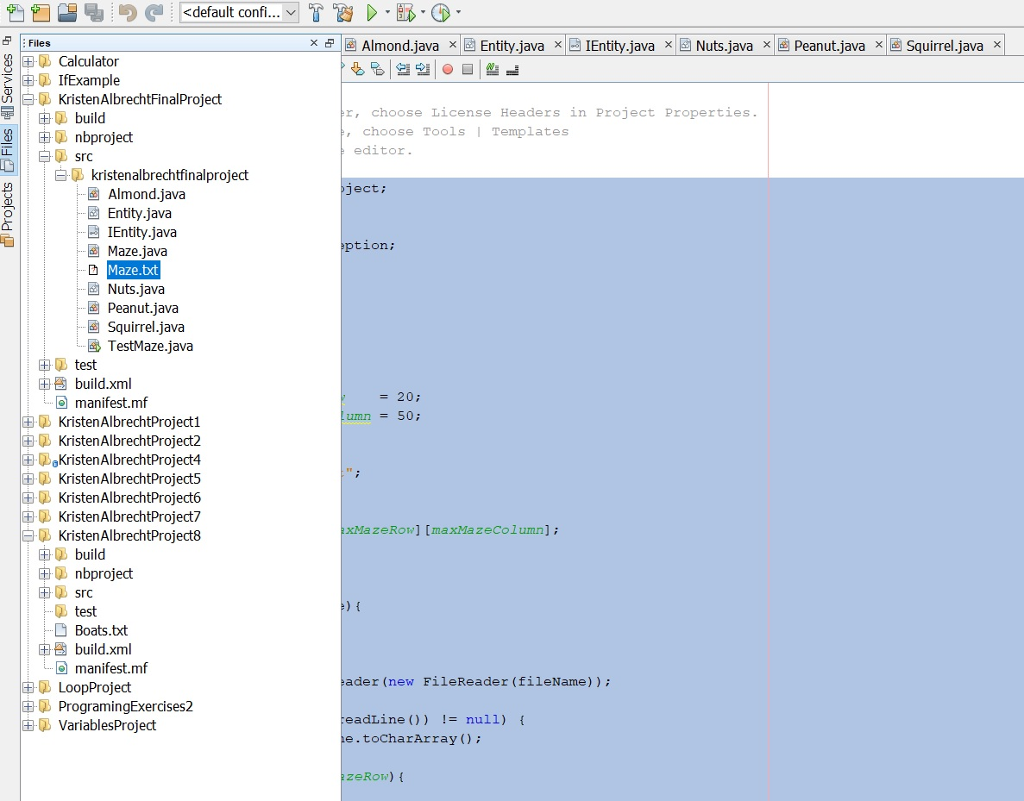Click the Undo toolbar icon
This screenshot has height=801, width=1024.
126,12
